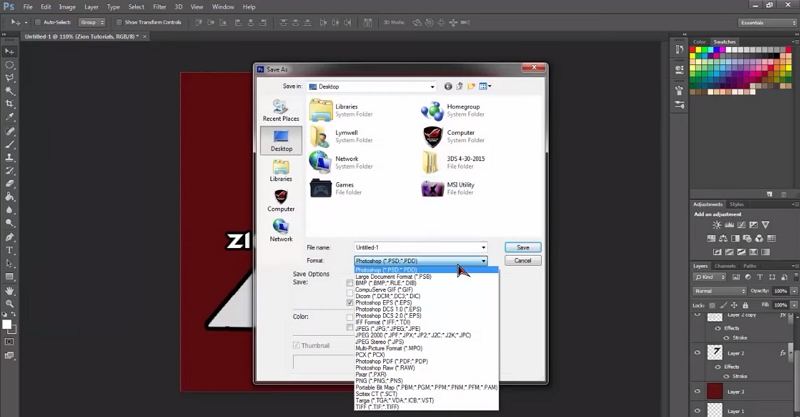This screenshot has width=800, height=417.
Task: Select the Crop tool
Action: [x=9, y=104]
